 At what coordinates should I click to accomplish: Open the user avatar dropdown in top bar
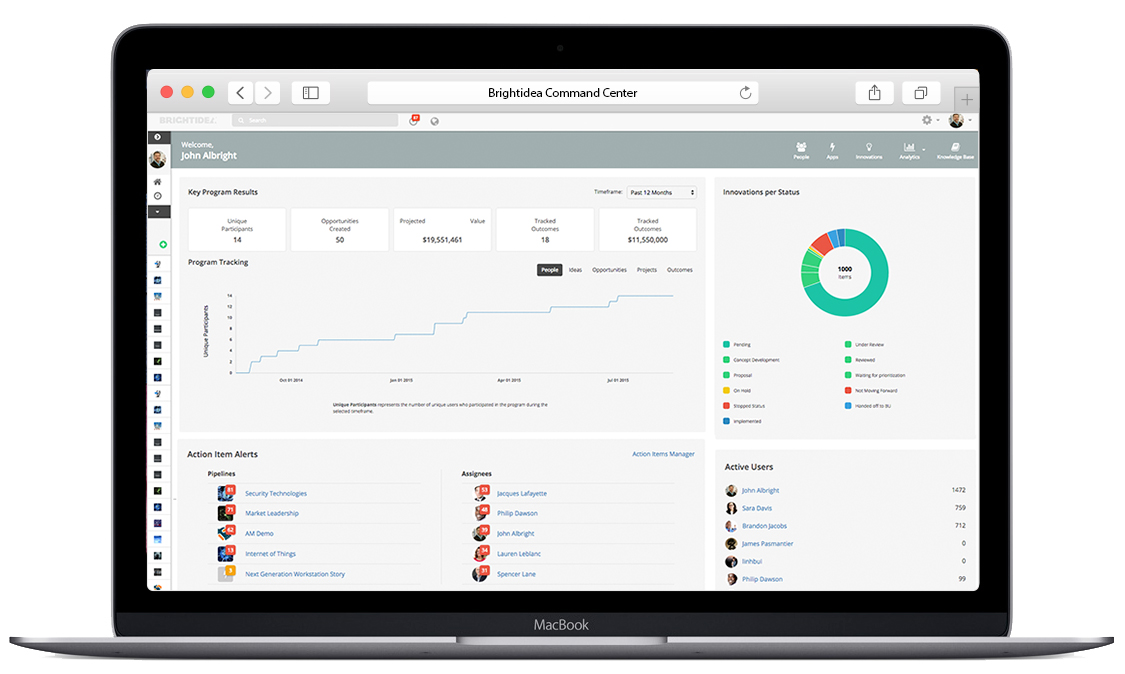(x=959, y=121)
